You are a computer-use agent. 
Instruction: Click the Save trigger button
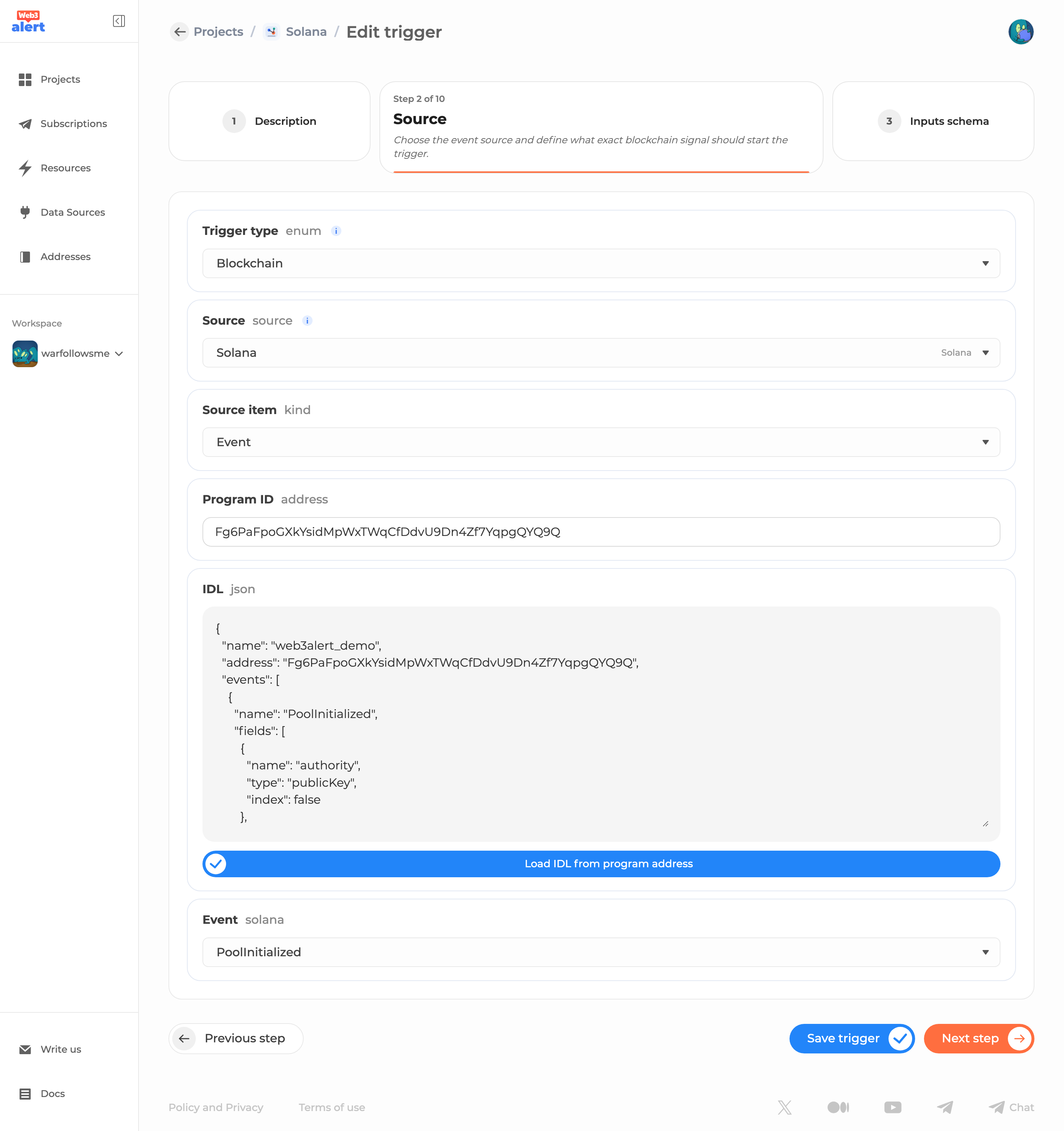[852, 1039]
